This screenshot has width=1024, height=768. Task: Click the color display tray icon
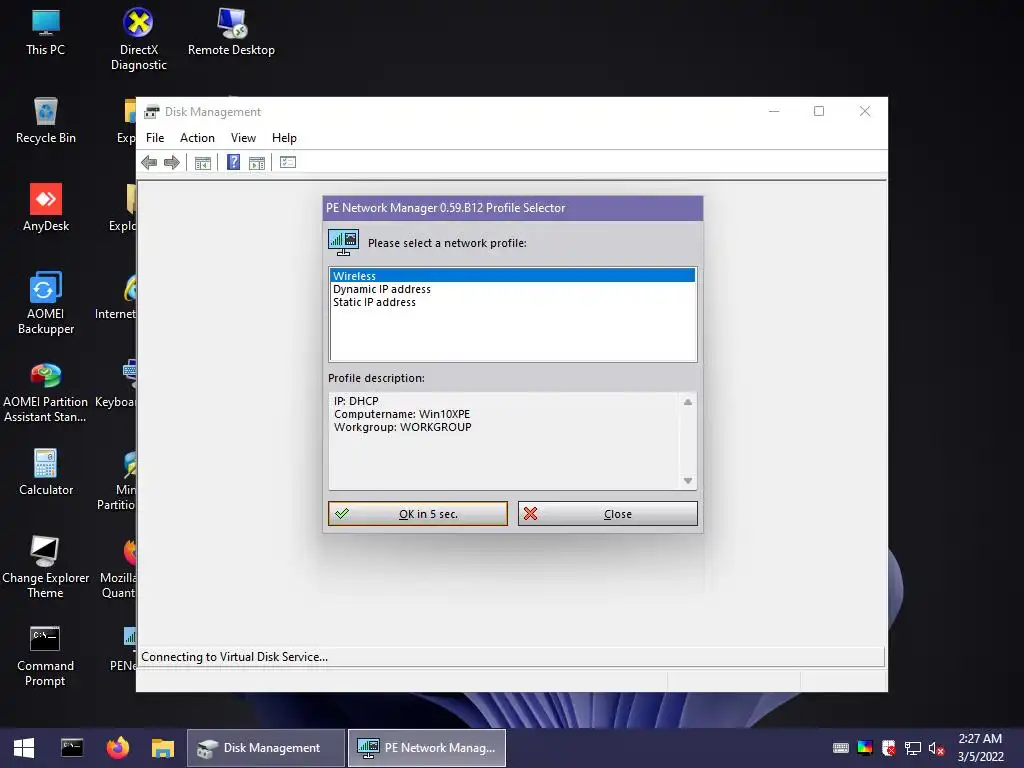[x=865, y=748]
